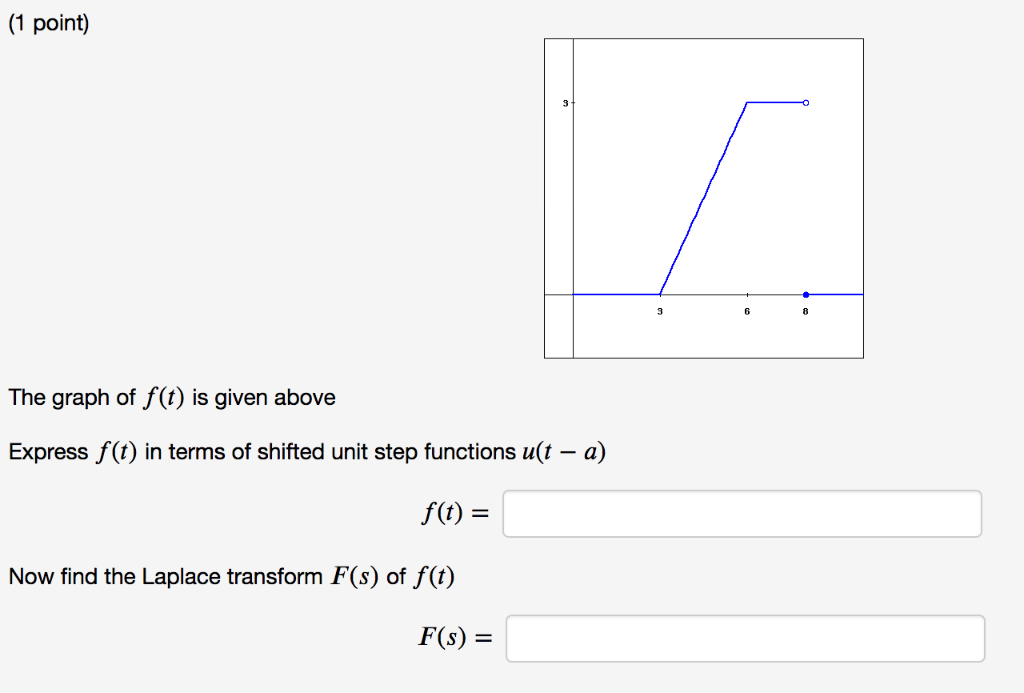Click the graph image border
This screenshot has width=1024, height=693.
703,38
